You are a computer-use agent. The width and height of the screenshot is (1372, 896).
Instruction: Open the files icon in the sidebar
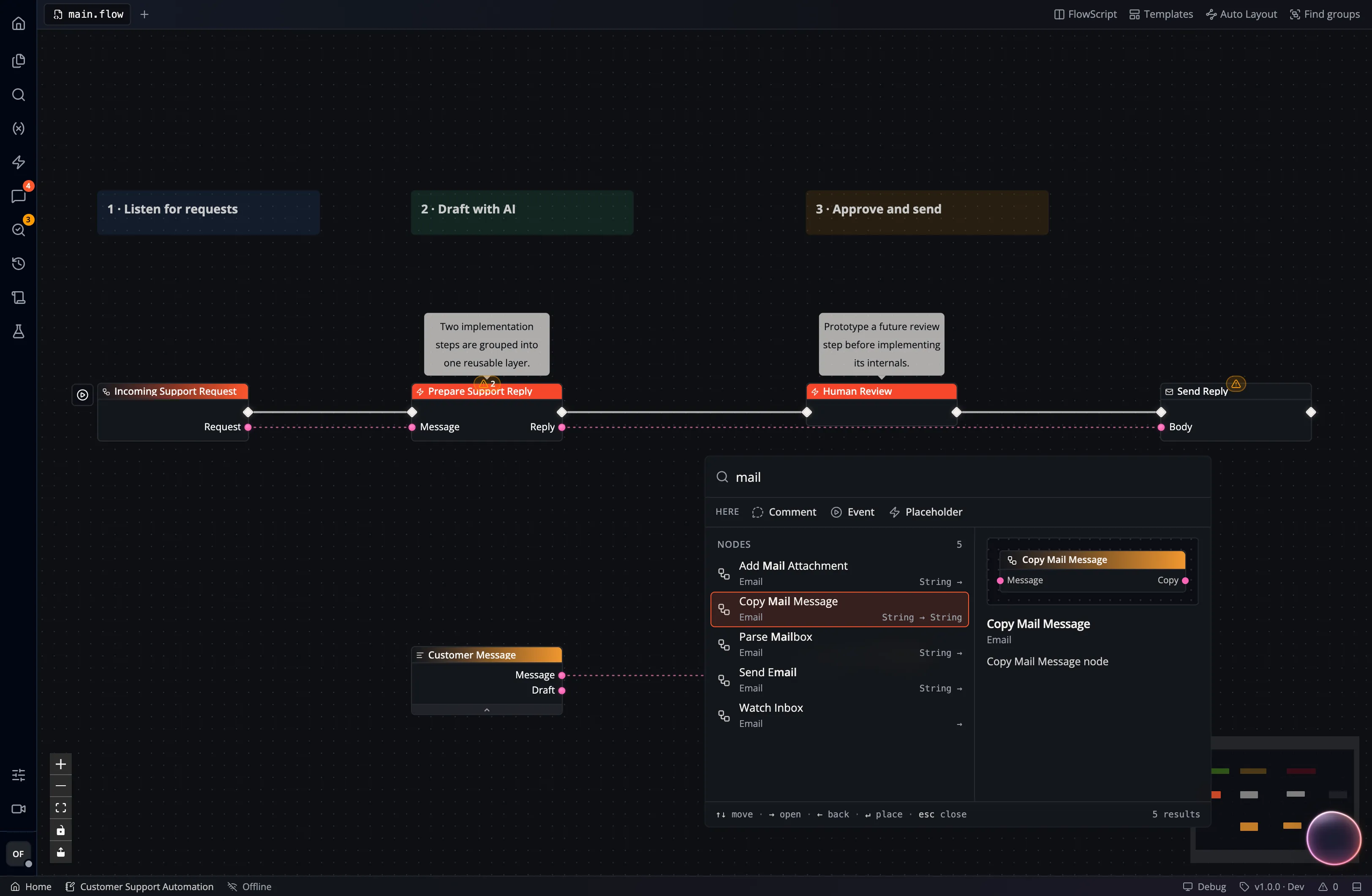tap(19, 60)
